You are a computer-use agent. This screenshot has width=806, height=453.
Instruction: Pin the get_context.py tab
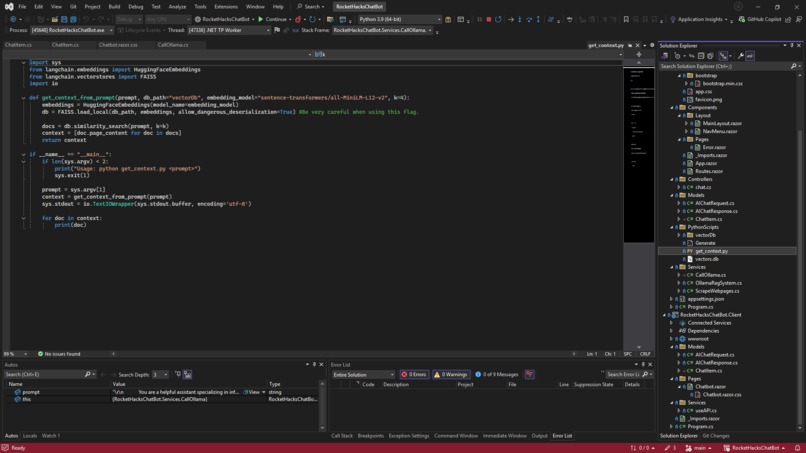630,45
